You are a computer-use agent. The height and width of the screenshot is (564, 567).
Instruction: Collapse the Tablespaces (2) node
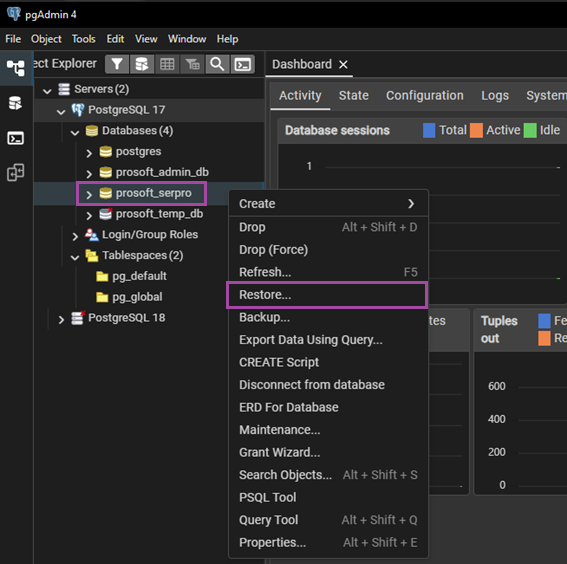[75, 257]
